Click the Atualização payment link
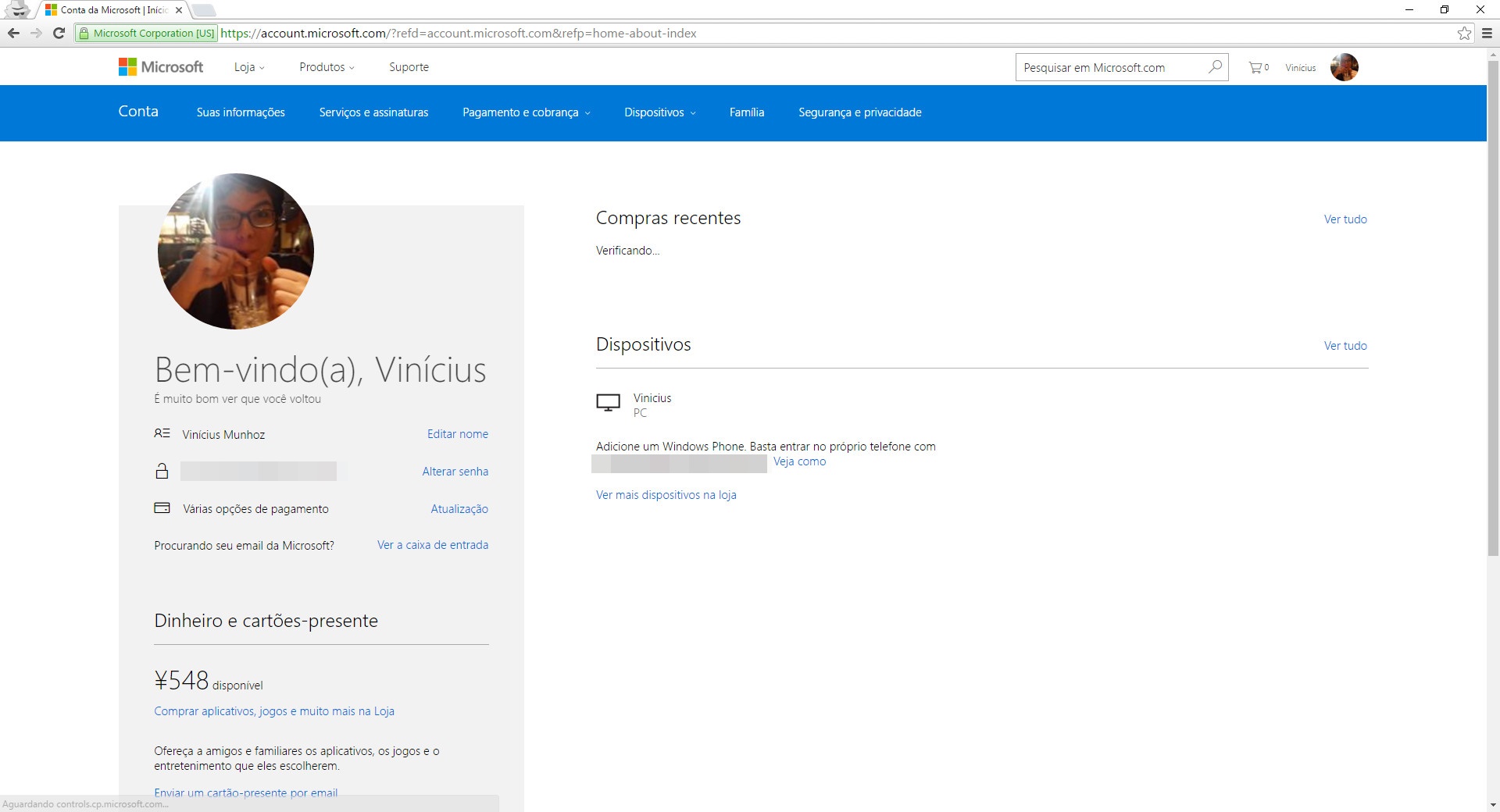The height and width of the screenshot is (812, 1500). [x=459, y=509]
